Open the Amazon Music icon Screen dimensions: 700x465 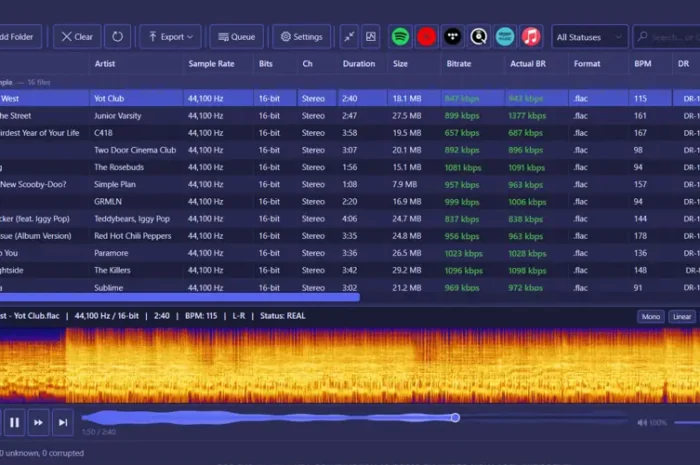coord(505,37)
